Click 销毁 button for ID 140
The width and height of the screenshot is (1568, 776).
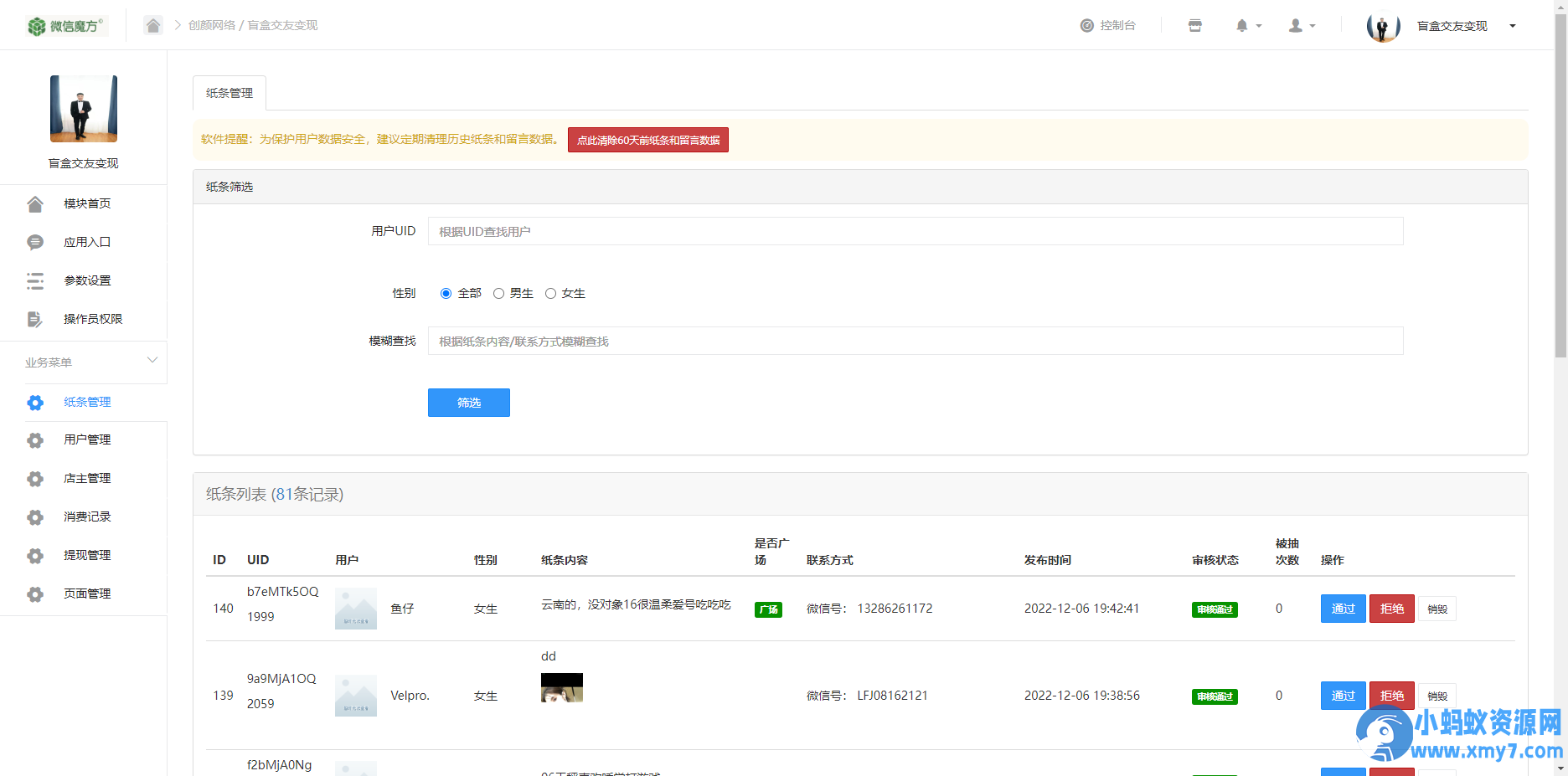[1437, 609]
